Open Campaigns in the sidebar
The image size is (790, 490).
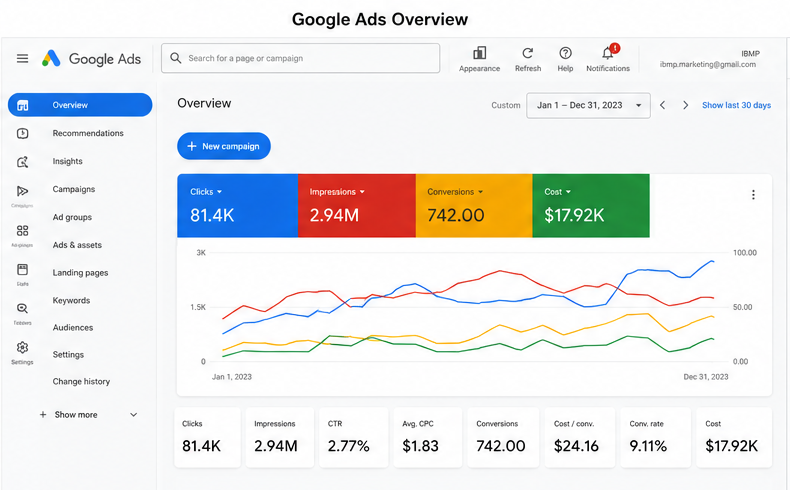tap(74, 189)
